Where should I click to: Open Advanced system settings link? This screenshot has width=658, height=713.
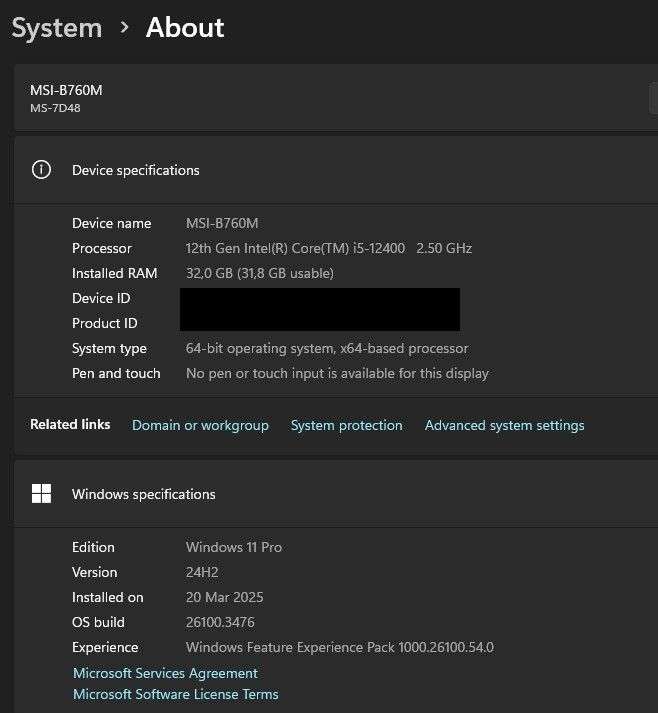coord(504,425)
